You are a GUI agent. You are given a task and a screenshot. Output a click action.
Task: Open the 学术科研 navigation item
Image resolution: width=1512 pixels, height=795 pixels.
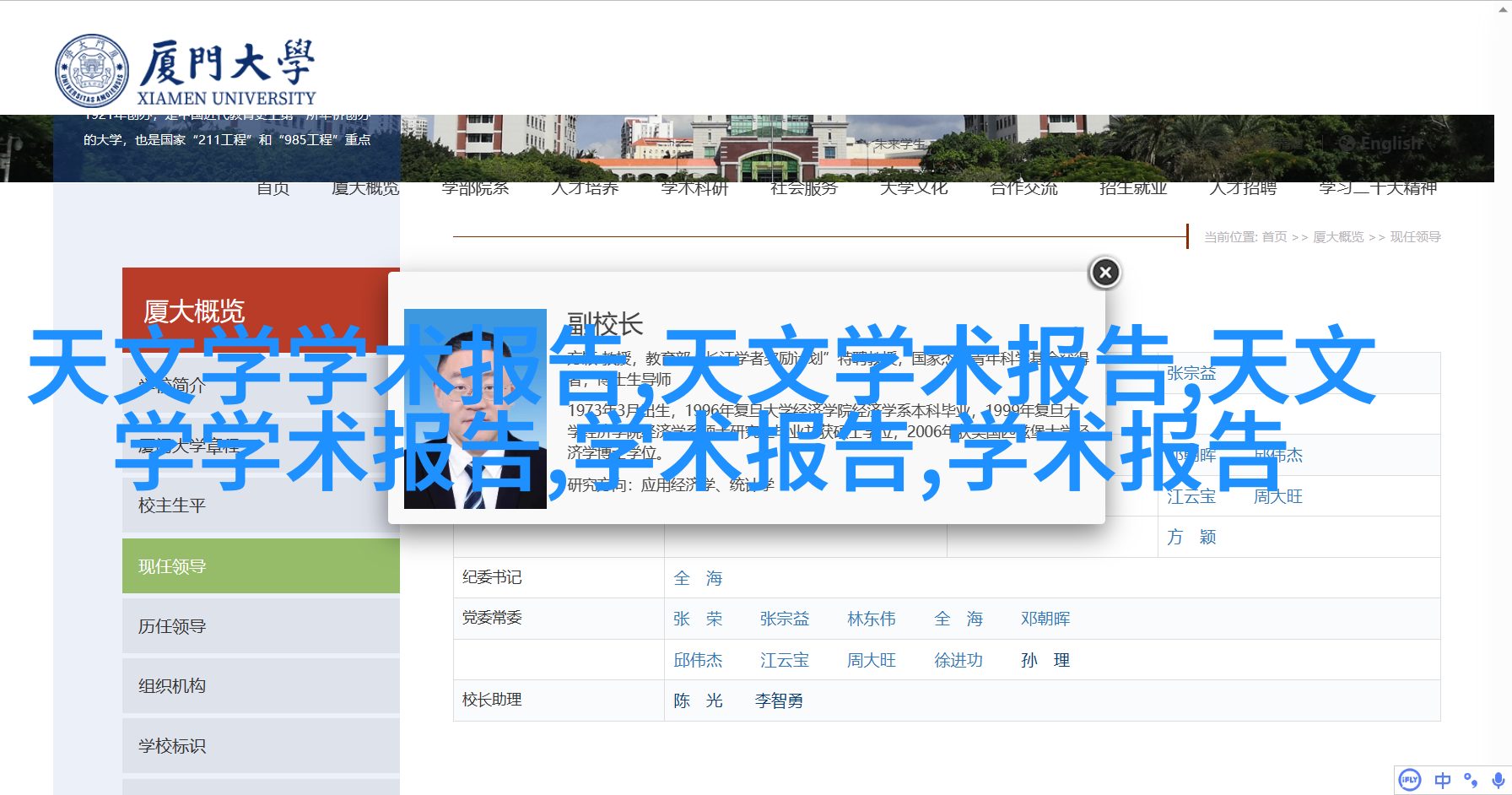[x=694, y=188]
